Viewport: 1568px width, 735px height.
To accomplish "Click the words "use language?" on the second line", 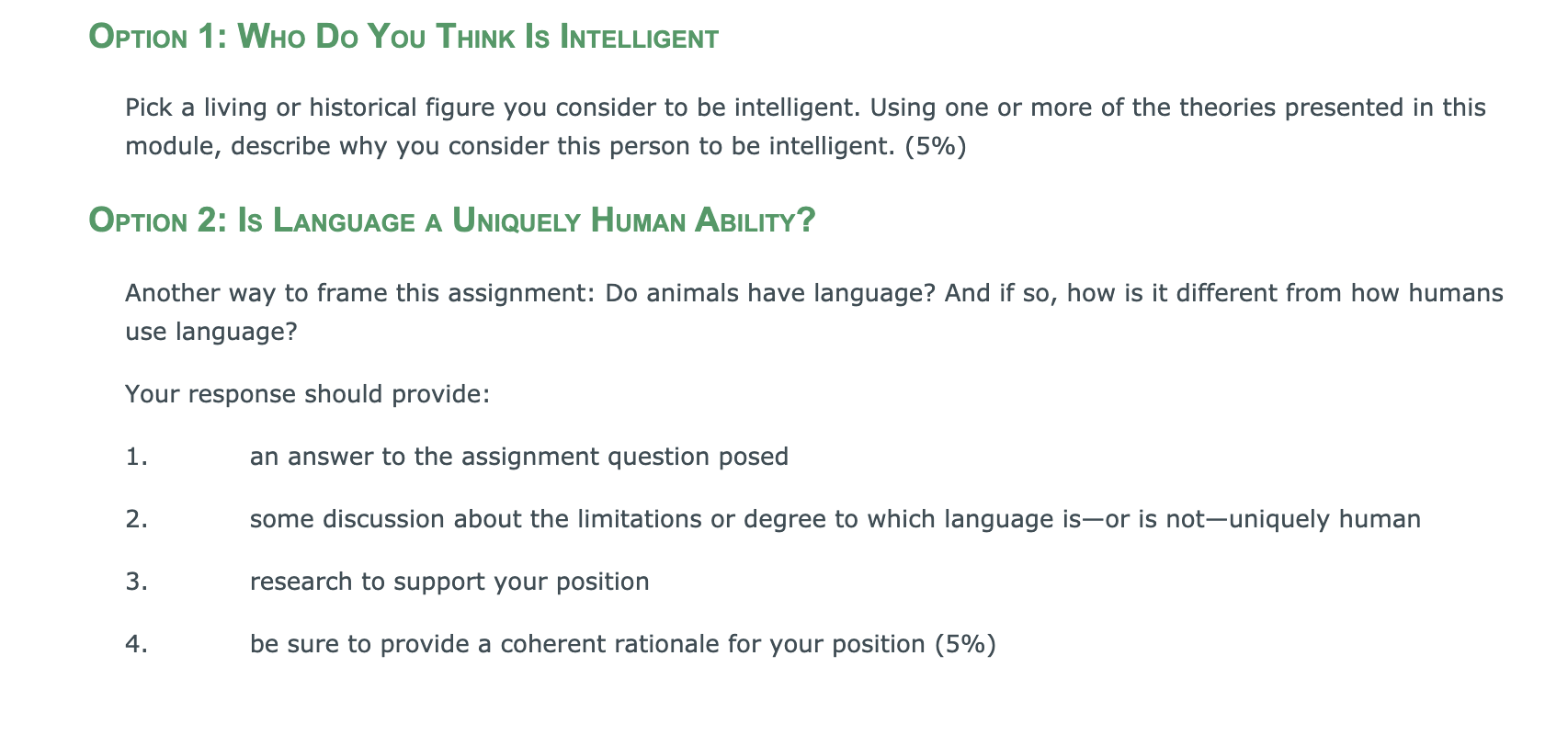I will coord(211,331).
